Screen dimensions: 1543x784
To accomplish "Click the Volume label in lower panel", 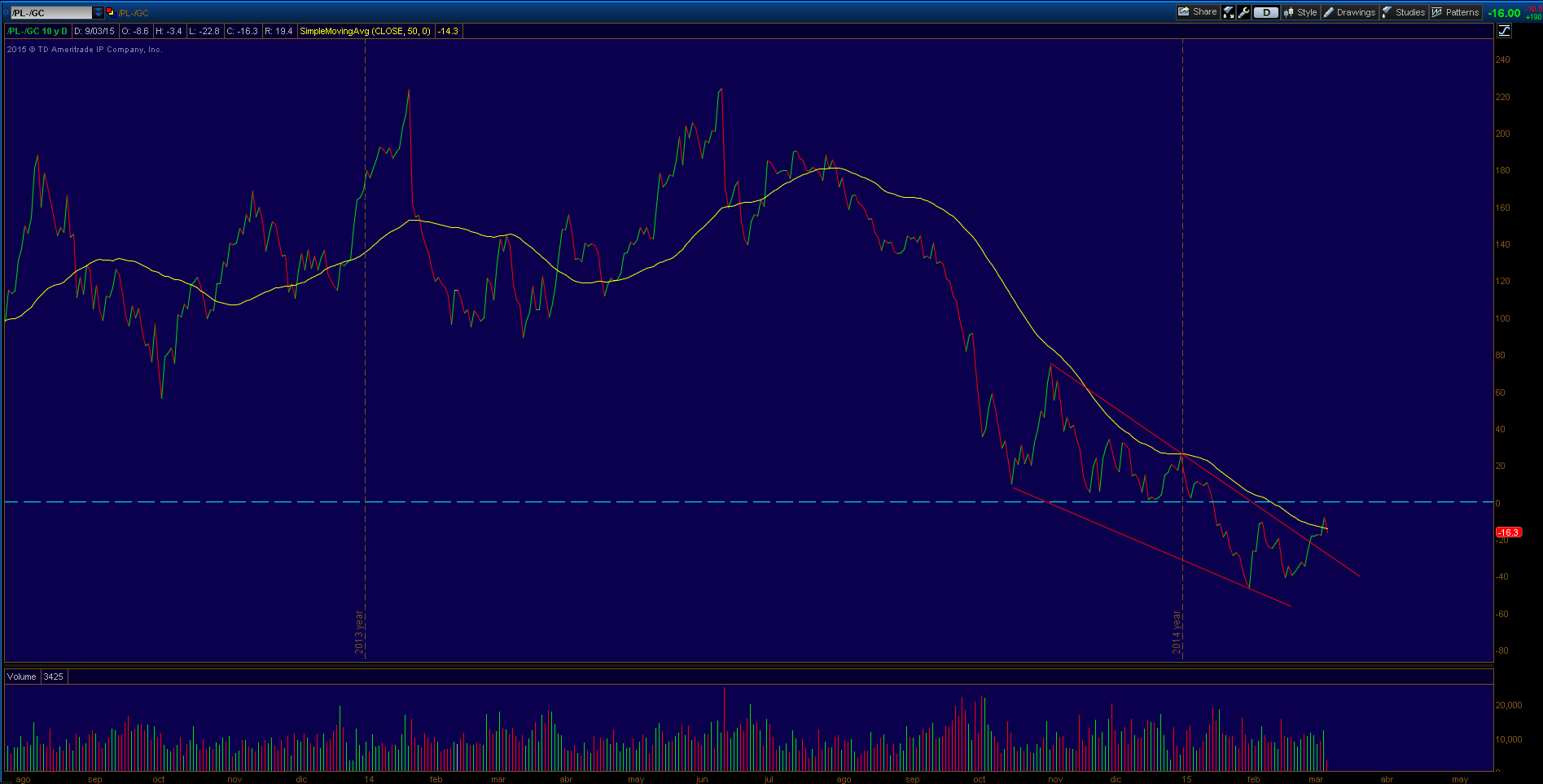I will coord(22,677).
